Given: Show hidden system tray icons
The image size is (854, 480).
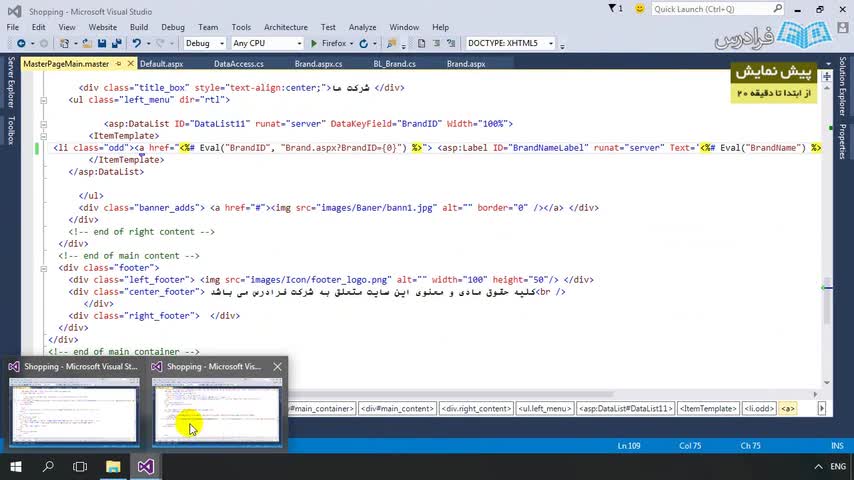Looking at the screenshot, I should point(818,466).
